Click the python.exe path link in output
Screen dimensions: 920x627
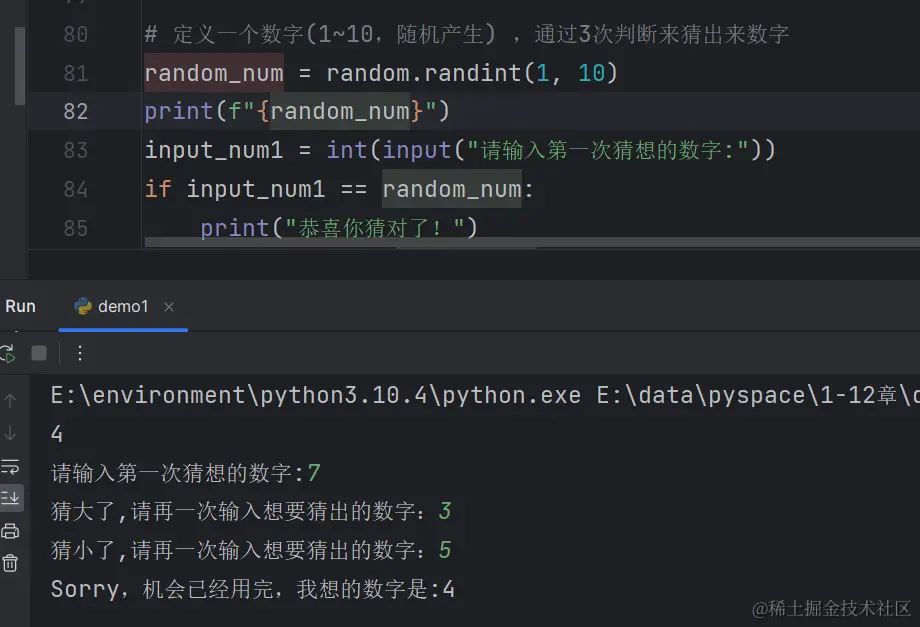[x=290, y=394]
